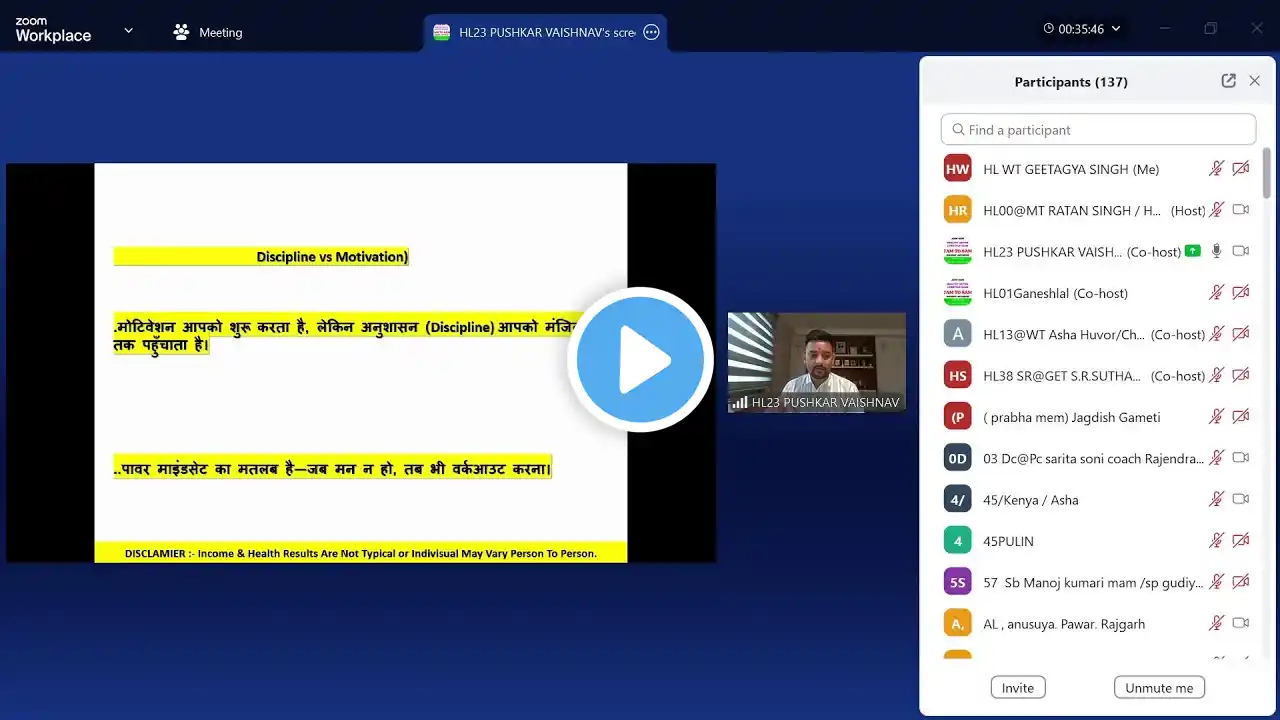The width and height of the screenshot is (1280, 720).
Task: Click the muted mic icon for HL01Ganeshlal
Action: 1216,293
